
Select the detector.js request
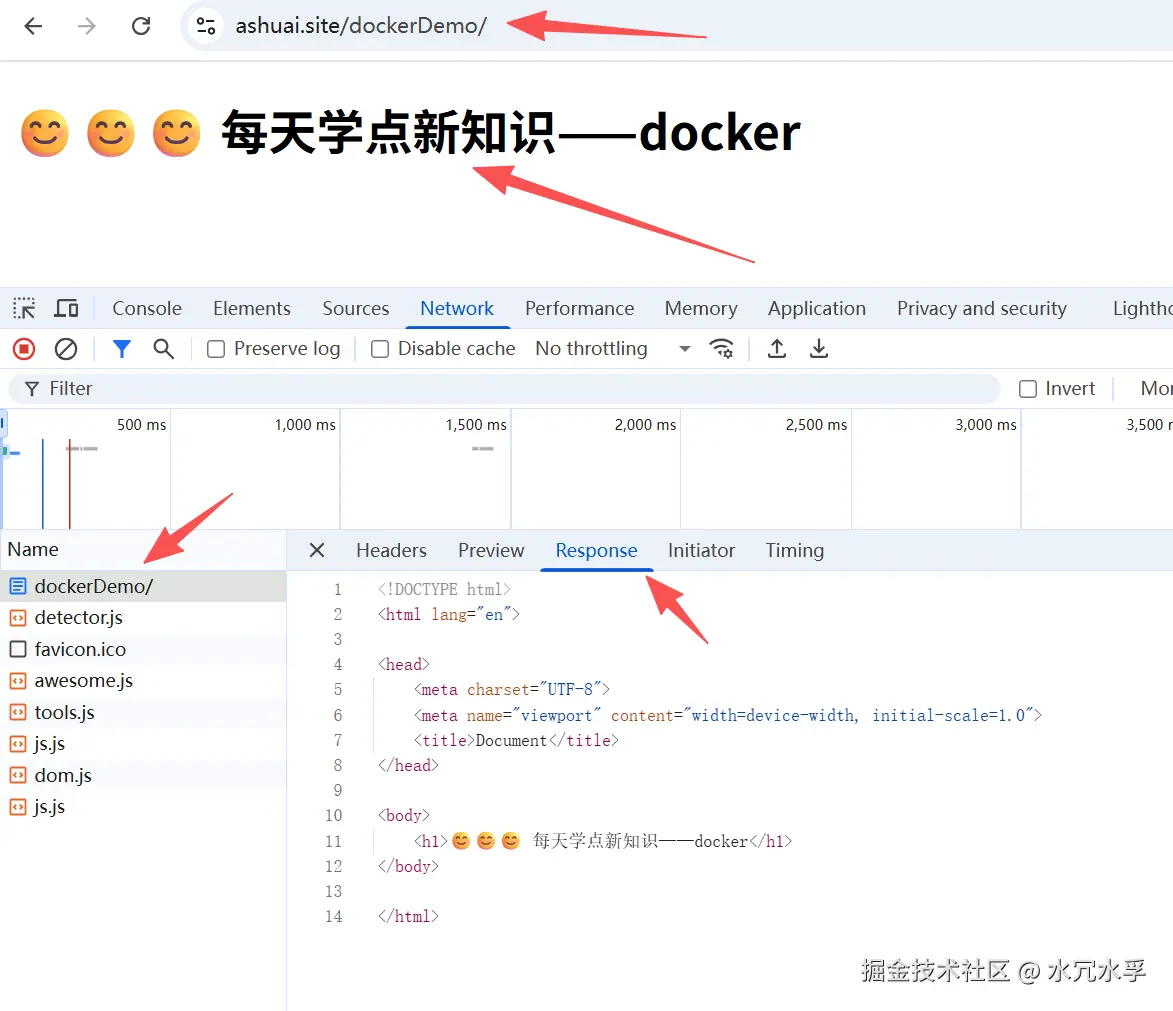tap(143, 617)
